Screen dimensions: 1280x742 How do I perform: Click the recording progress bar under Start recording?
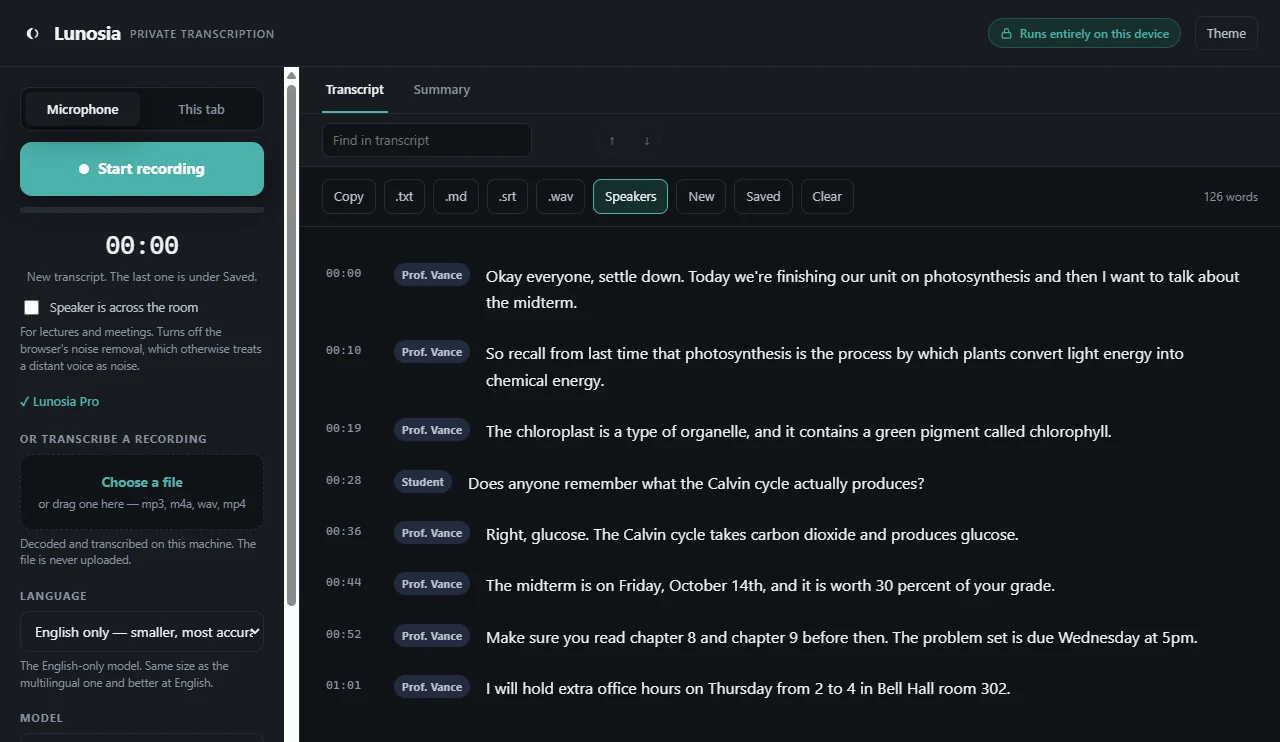[142, 210]
